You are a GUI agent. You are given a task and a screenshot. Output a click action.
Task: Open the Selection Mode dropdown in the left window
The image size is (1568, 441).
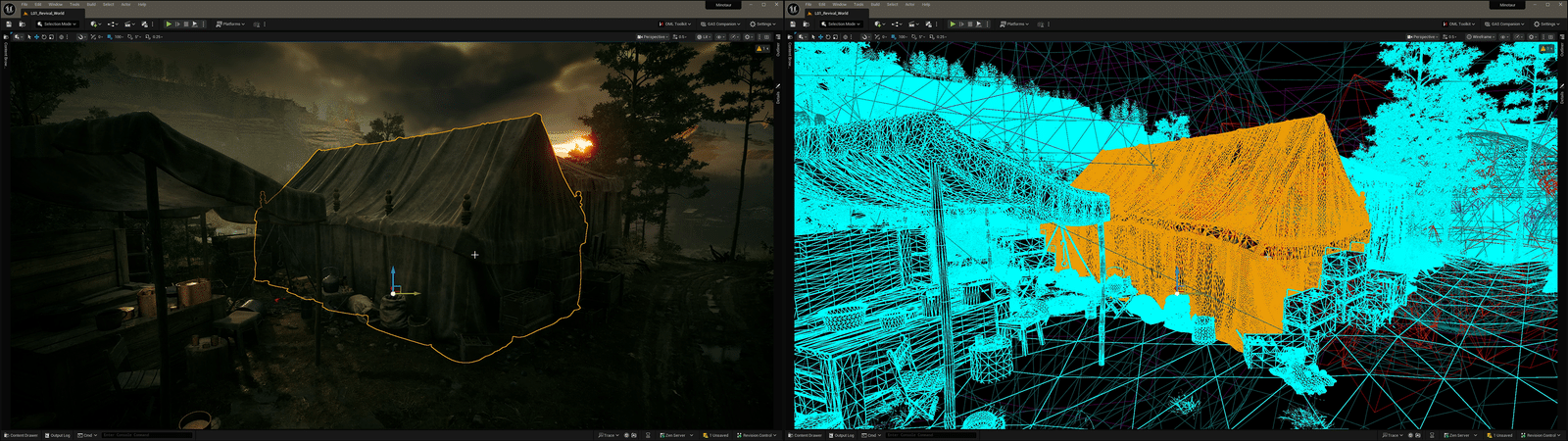click(x=57, y=24)
